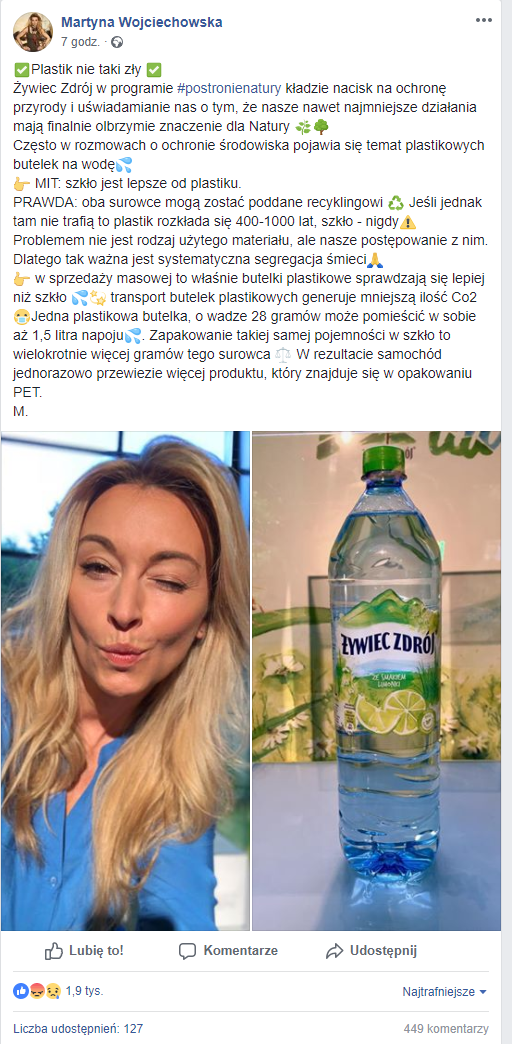Click the public globe privacy icon
512x1044 pixels.
(117, 41)
